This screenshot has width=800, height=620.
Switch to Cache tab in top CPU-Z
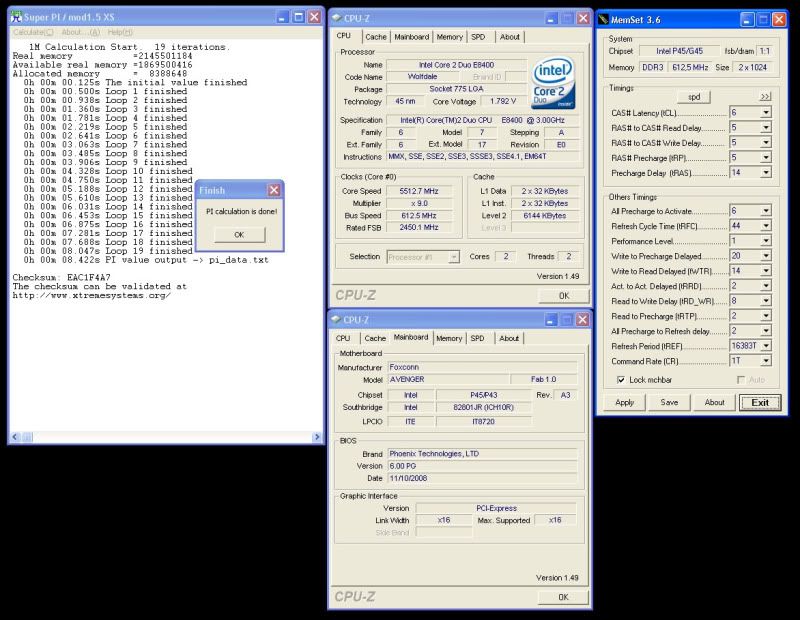pos(376,37)
